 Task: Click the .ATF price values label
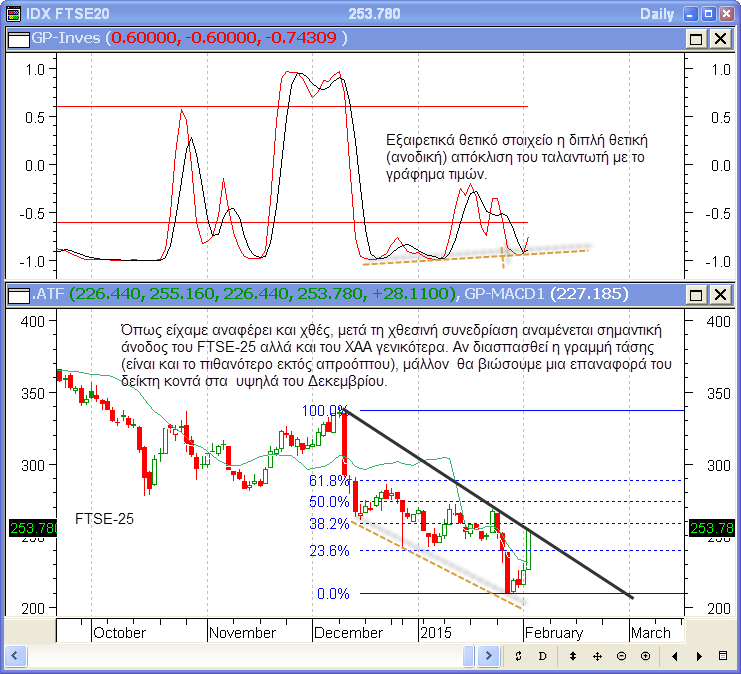coord(244,294)
